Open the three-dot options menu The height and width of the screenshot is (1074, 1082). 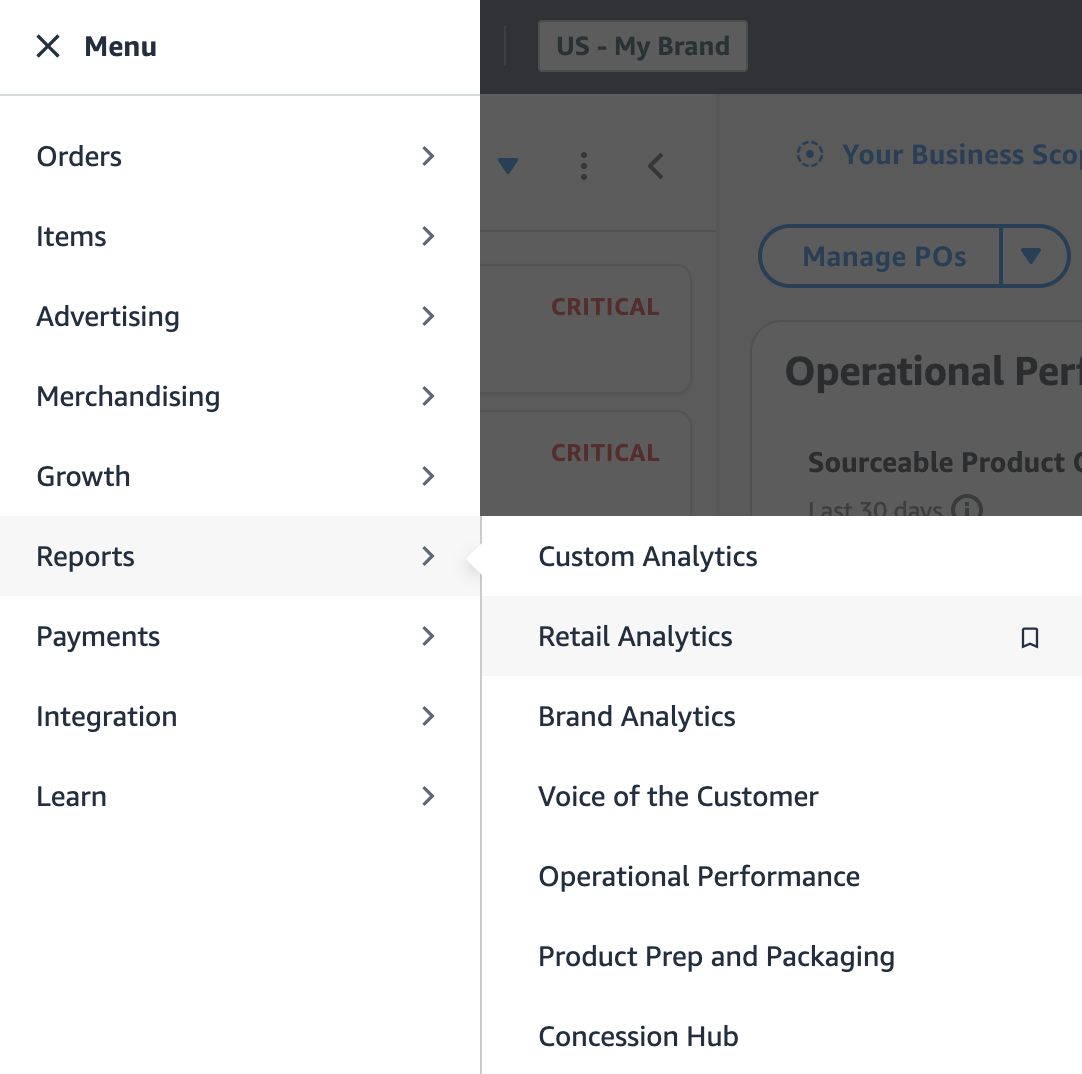point(584,166)
